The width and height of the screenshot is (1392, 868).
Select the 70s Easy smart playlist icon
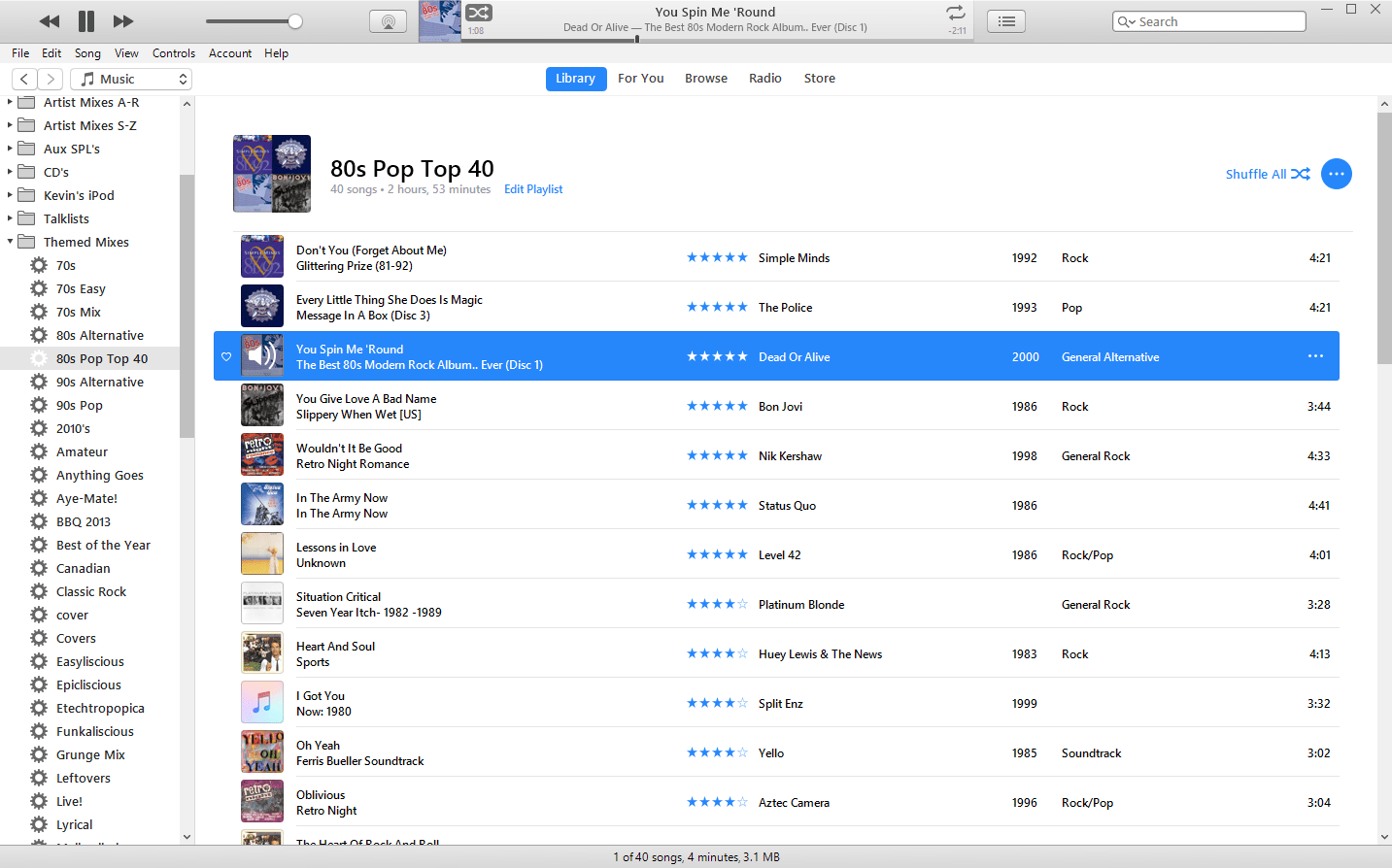click(39, 288)
